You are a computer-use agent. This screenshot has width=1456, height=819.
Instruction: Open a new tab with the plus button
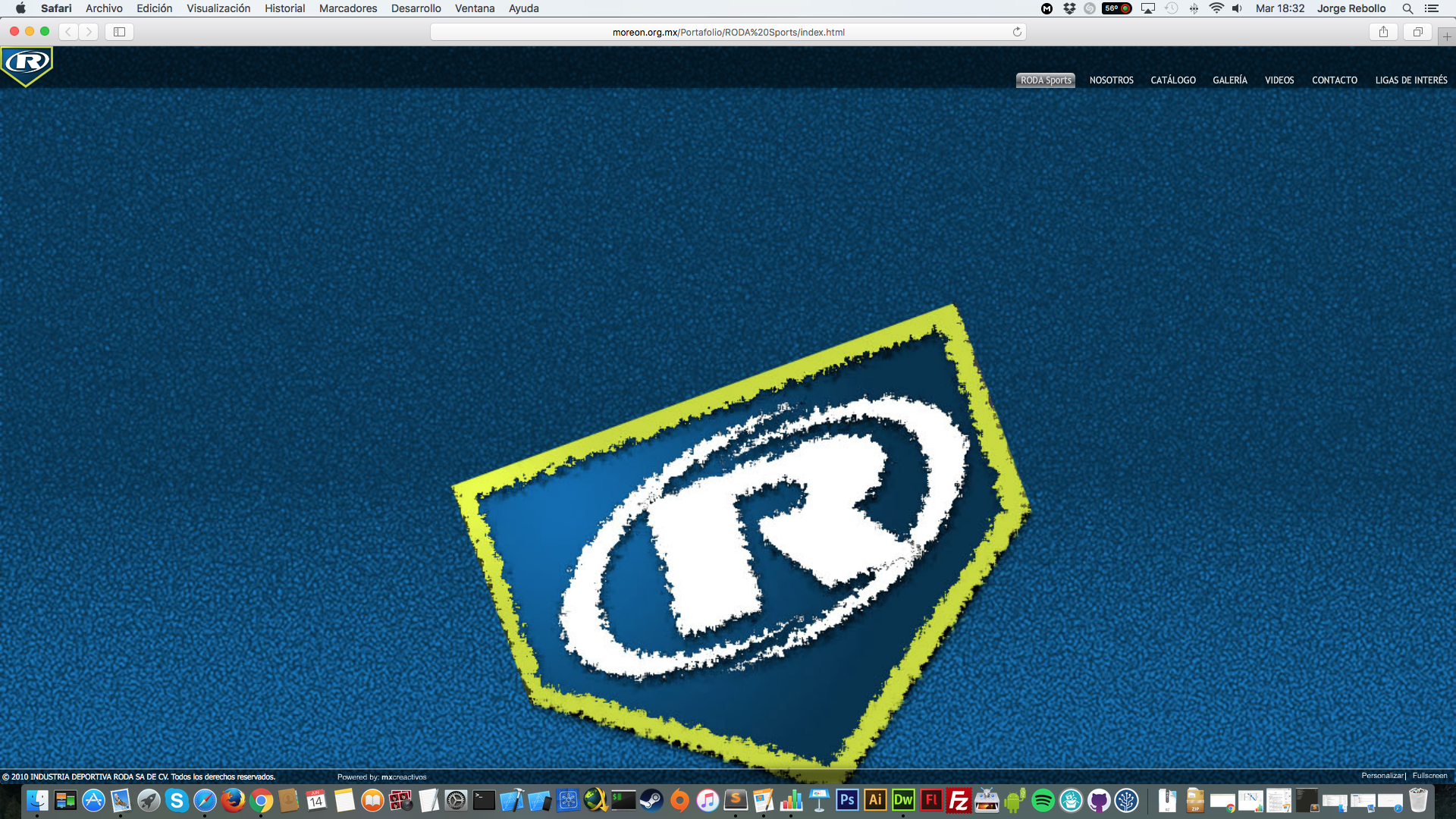point(1447,36)
